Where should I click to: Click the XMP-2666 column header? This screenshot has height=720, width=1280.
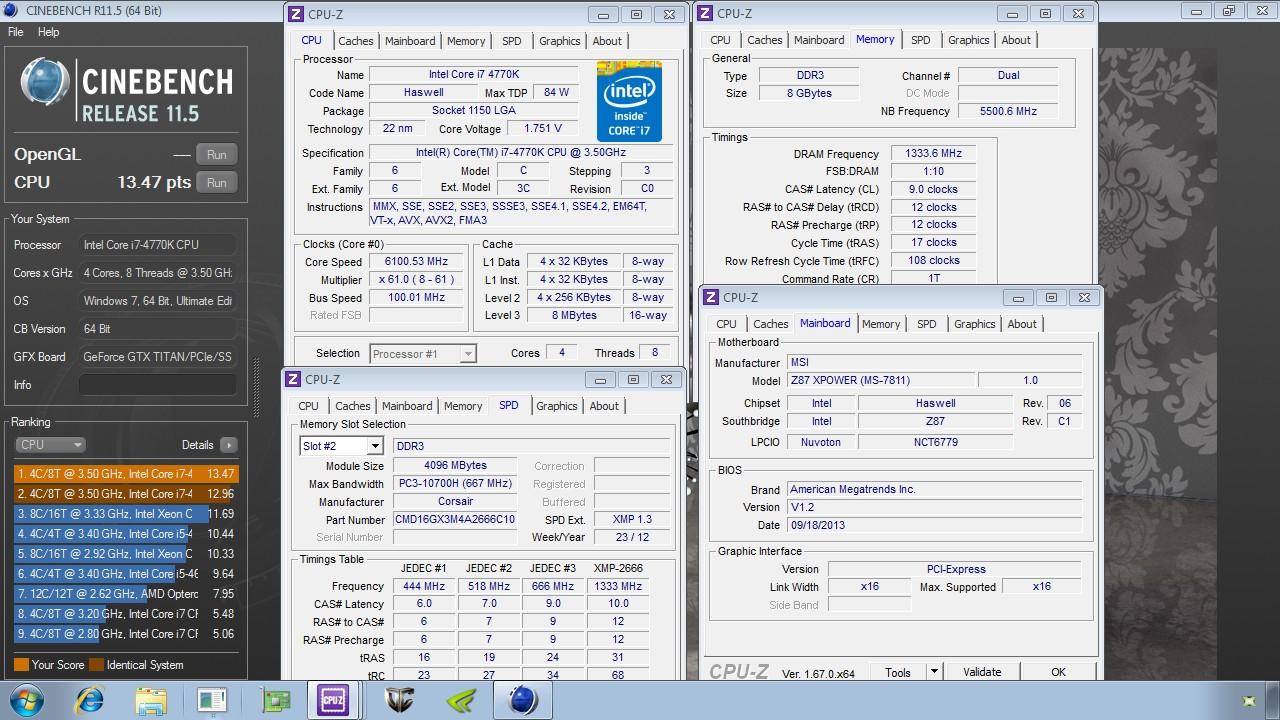pos(618,568)
